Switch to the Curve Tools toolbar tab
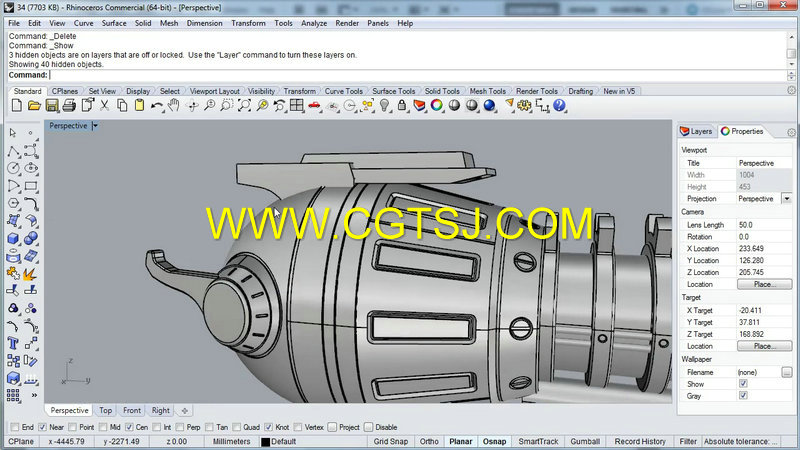This screenshot has height=450, width=800. (x=343, y=91)
